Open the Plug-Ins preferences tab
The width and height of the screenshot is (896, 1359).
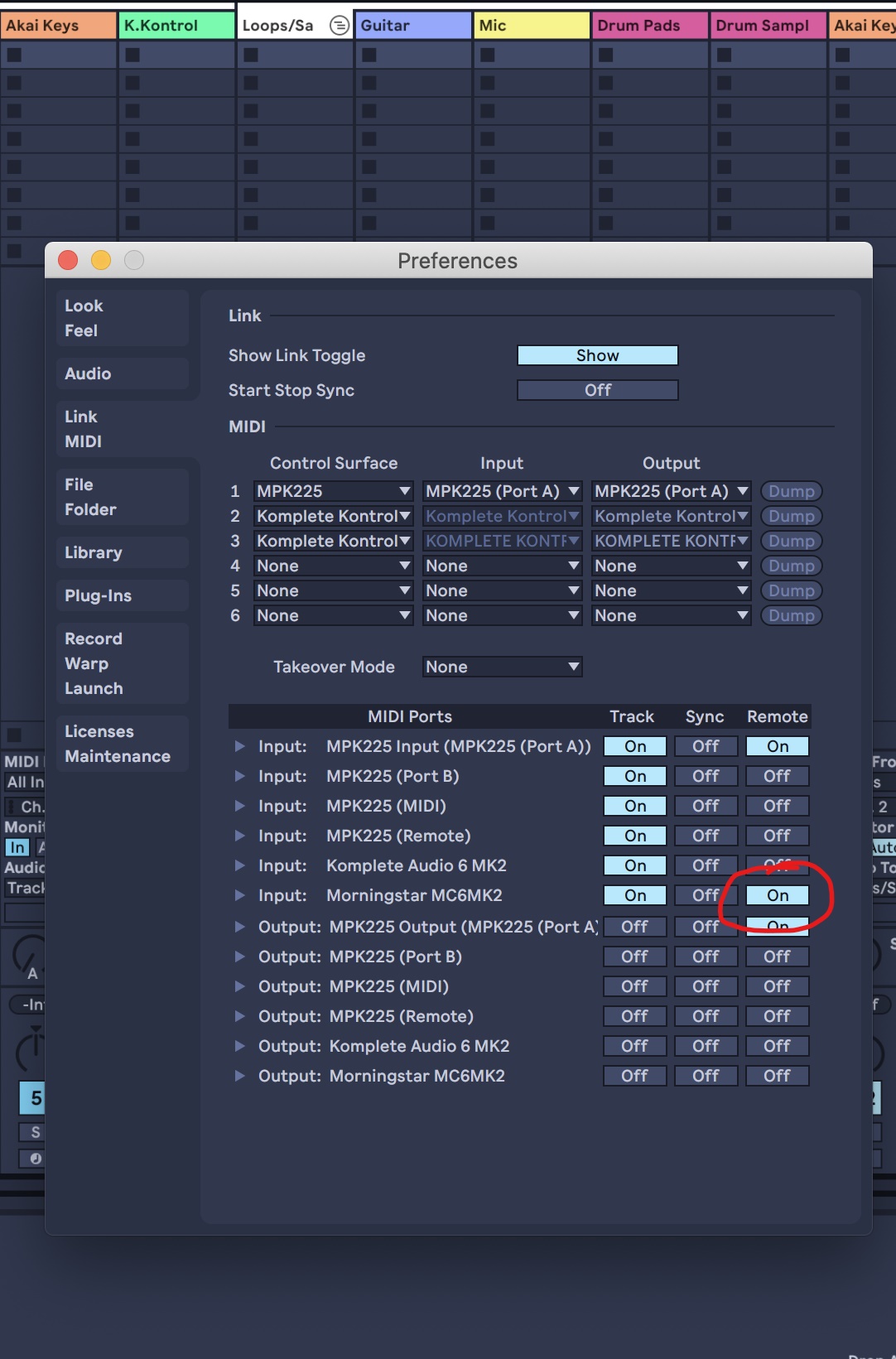tap(123, 595)
